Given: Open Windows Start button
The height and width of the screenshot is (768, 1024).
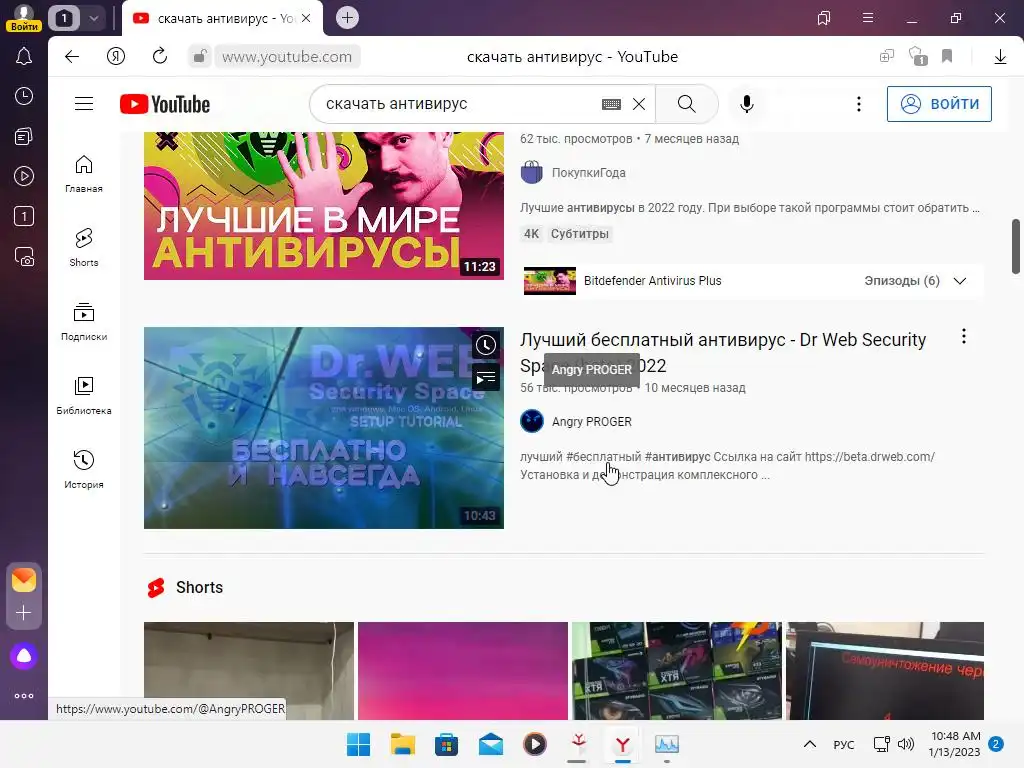Looking at the screenshot, I should (358, 744).
